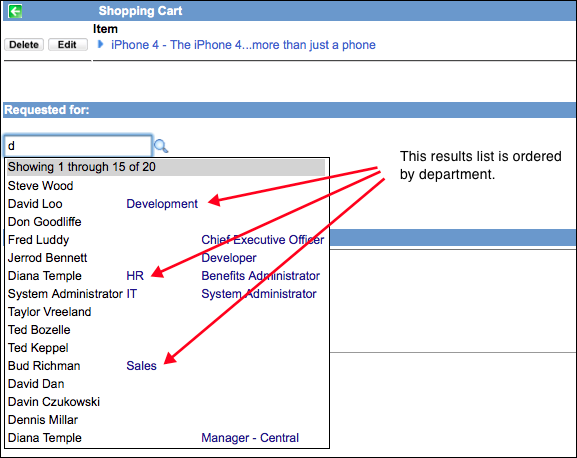Delete the iPhone 4 cart item
Screen dimensions: 577x458
(x=24, y=45)
